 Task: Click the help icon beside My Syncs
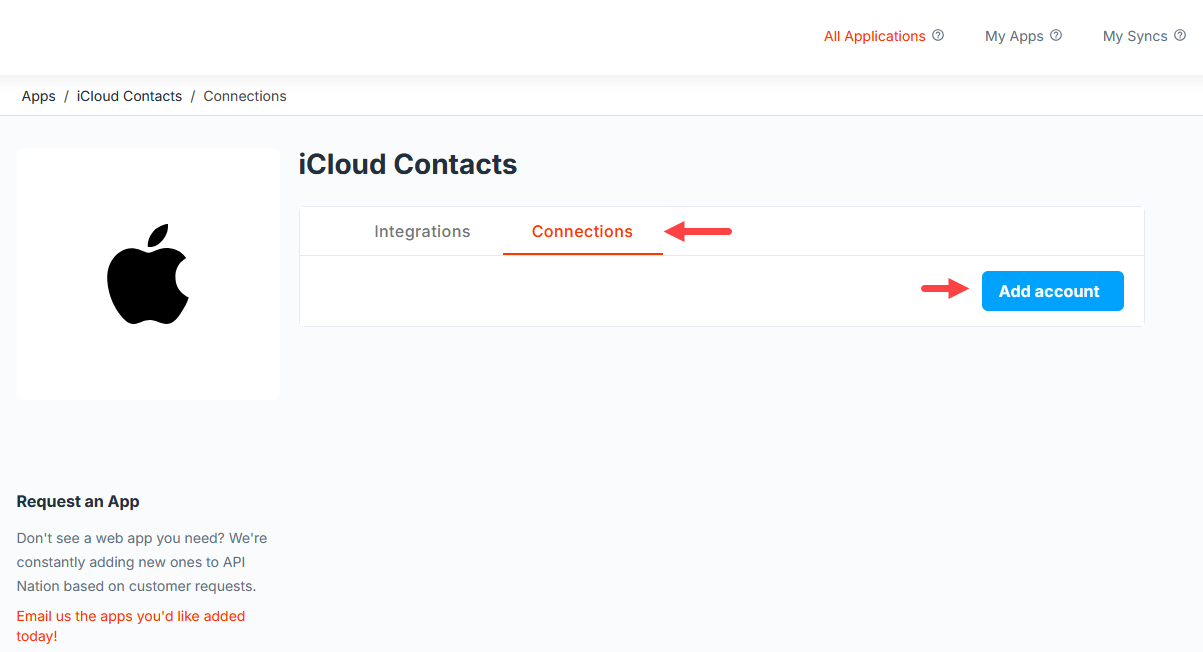[x=1180, y=35]
